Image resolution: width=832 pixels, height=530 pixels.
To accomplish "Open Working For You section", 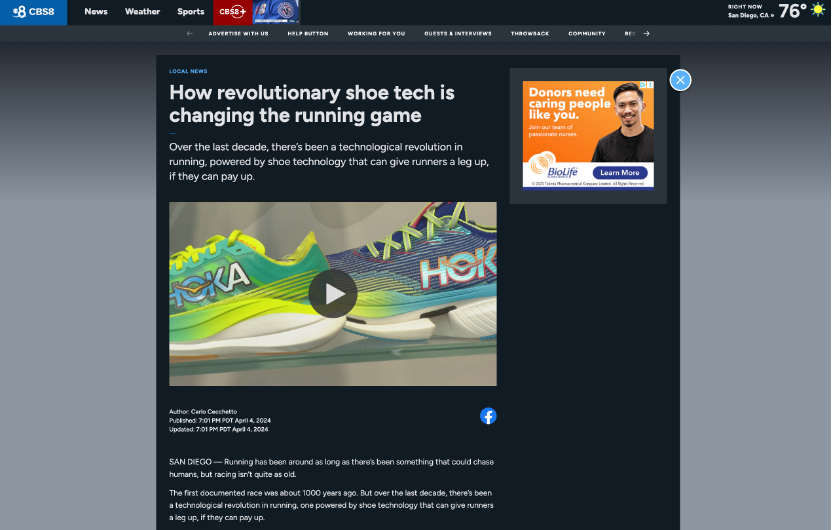I will coord(376,33).
